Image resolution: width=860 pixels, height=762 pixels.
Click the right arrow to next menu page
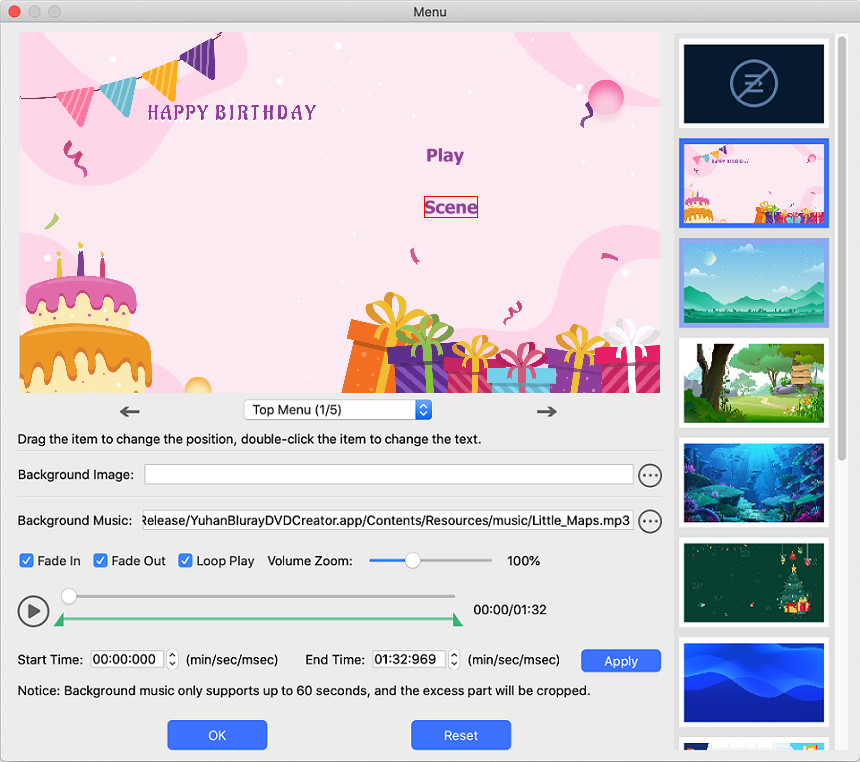tap(546, 411)
